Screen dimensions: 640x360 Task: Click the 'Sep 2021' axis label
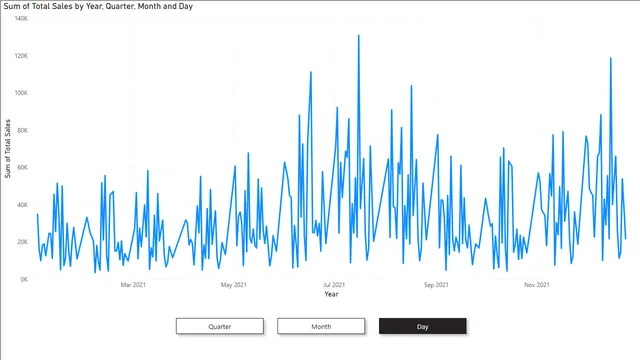point(436,284)
